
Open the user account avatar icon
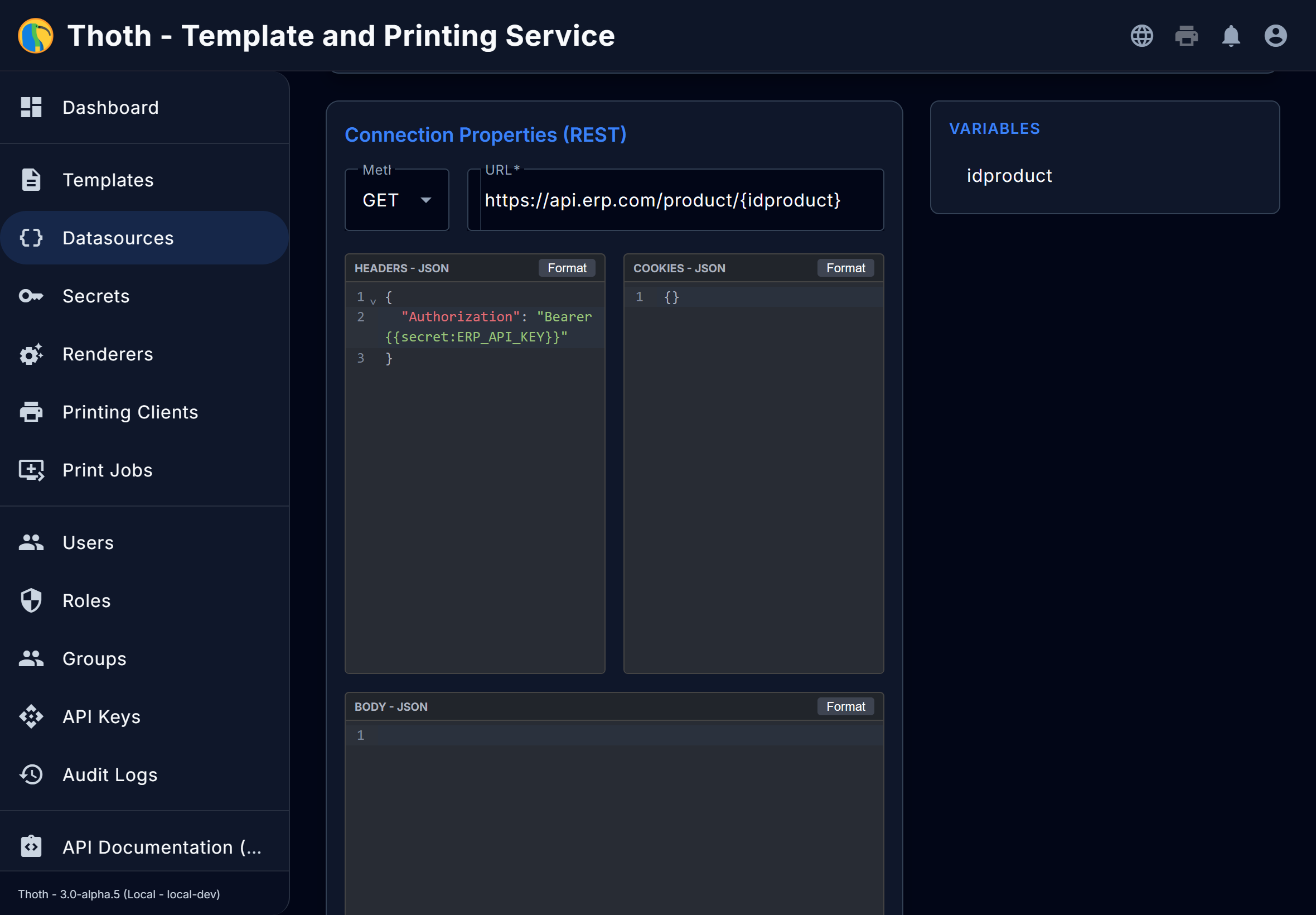(1275, 36)
